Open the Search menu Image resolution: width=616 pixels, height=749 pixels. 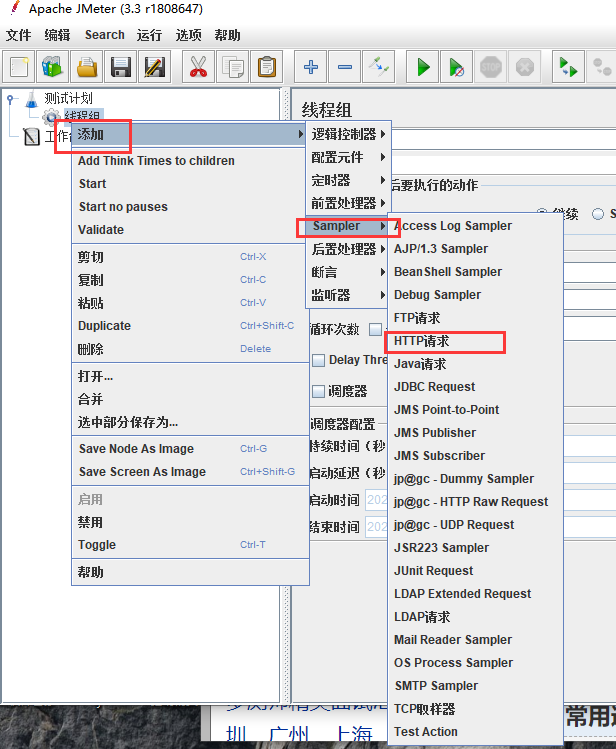pos(105,35)
